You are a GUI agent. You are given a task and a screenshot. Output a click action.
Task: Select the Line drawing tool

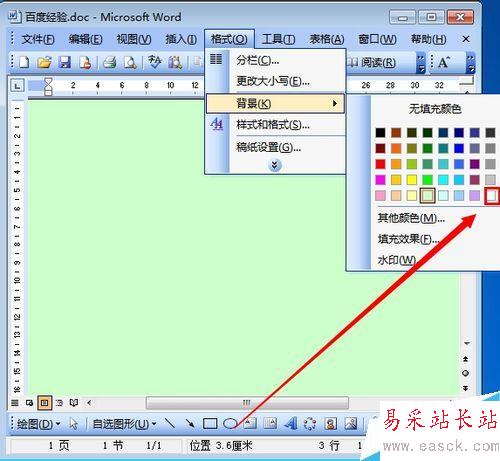(x=170, y=423)
